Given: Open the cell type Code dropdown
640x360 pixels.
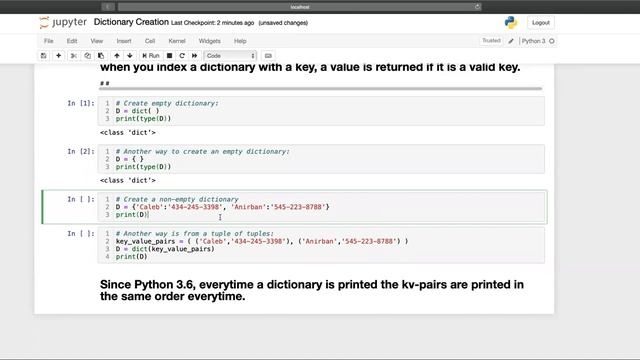Looking at the screenshot, I should (230, 56).
